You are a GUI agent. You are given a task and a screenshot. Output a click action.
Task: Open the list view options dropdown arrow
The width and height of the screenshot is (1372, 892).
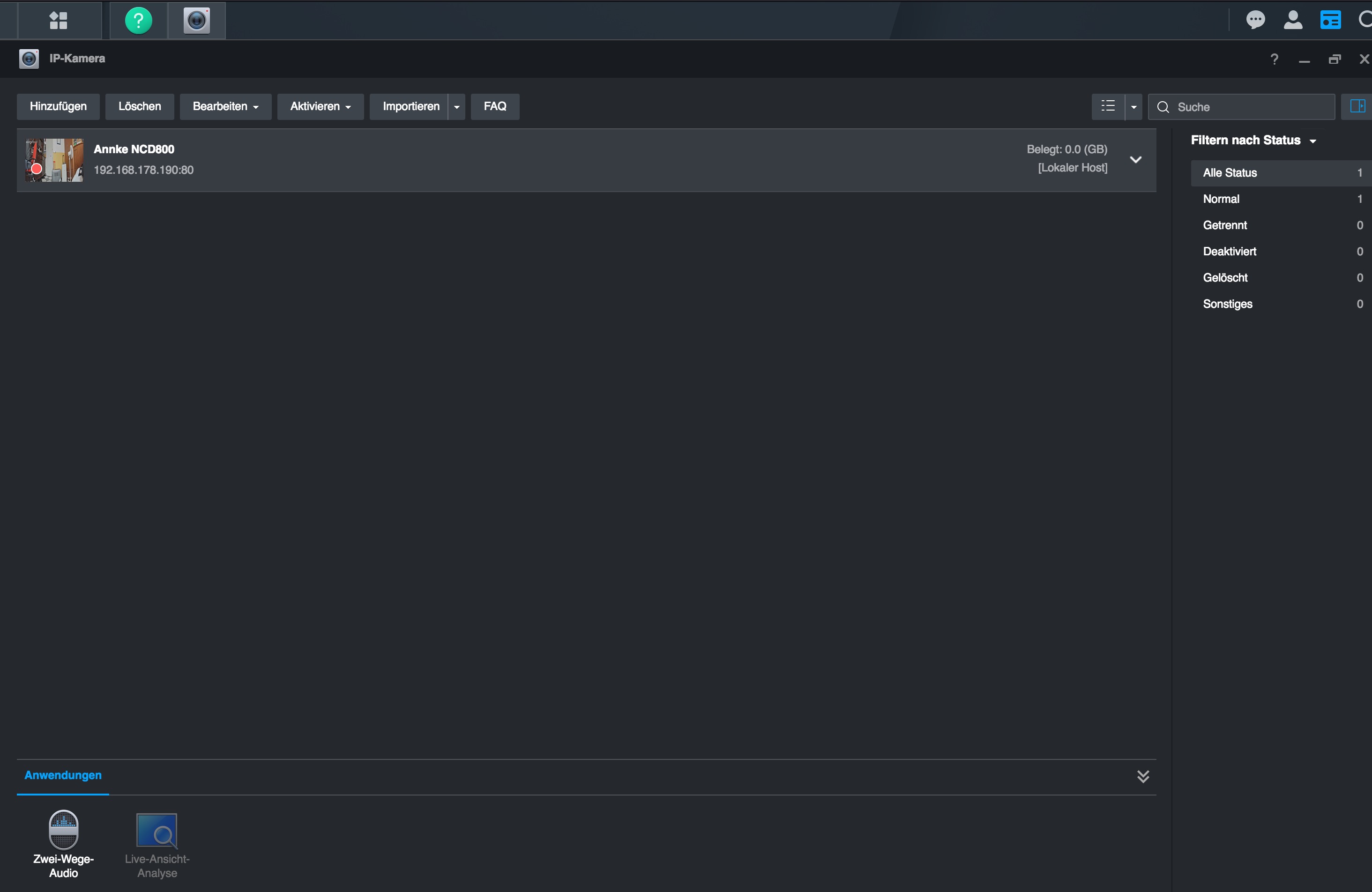(1133, 107)
